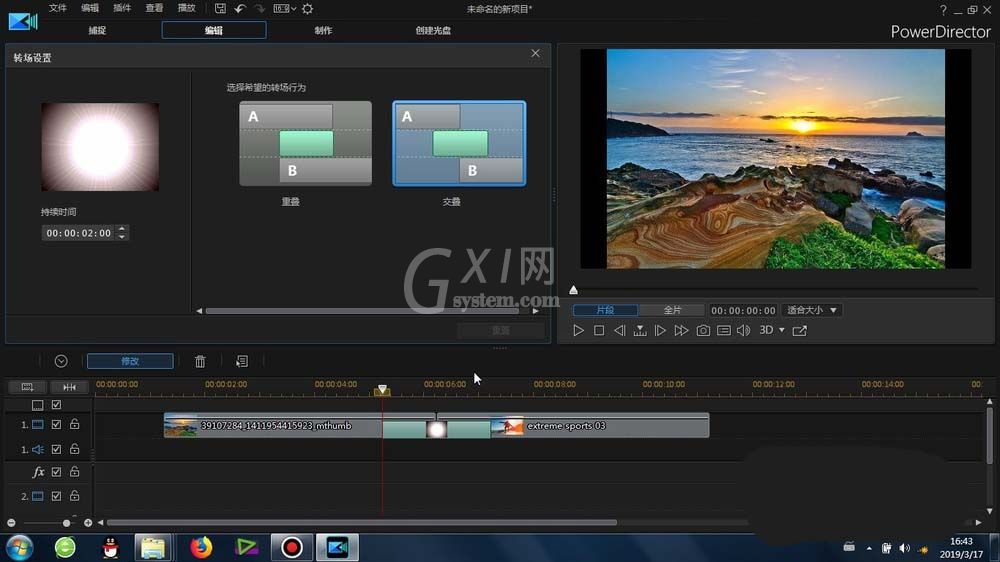Take a snapshot with camera icon

tap(703, 330)
